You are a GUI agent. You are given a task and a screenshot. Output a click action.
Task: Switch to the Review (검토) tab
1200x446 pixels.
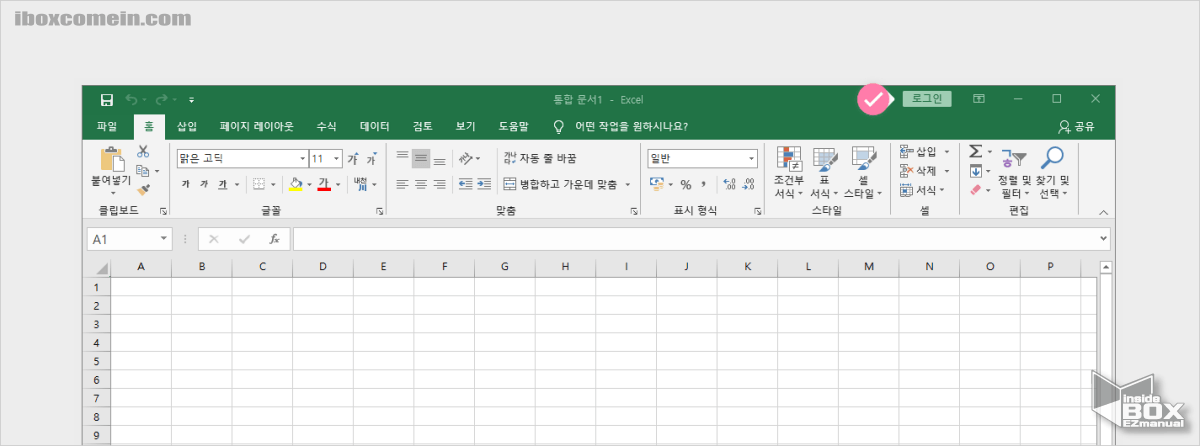point(423,126)
